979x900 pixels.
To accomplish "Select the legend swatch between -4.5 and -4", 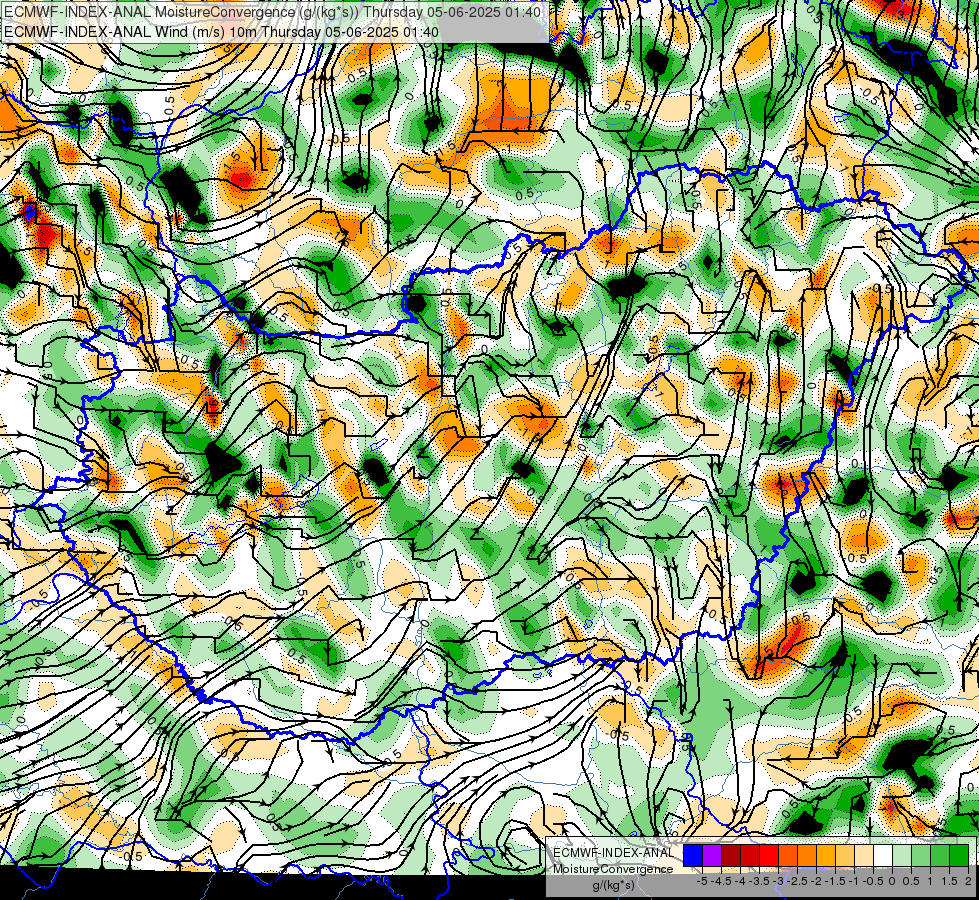I will 731,855.
